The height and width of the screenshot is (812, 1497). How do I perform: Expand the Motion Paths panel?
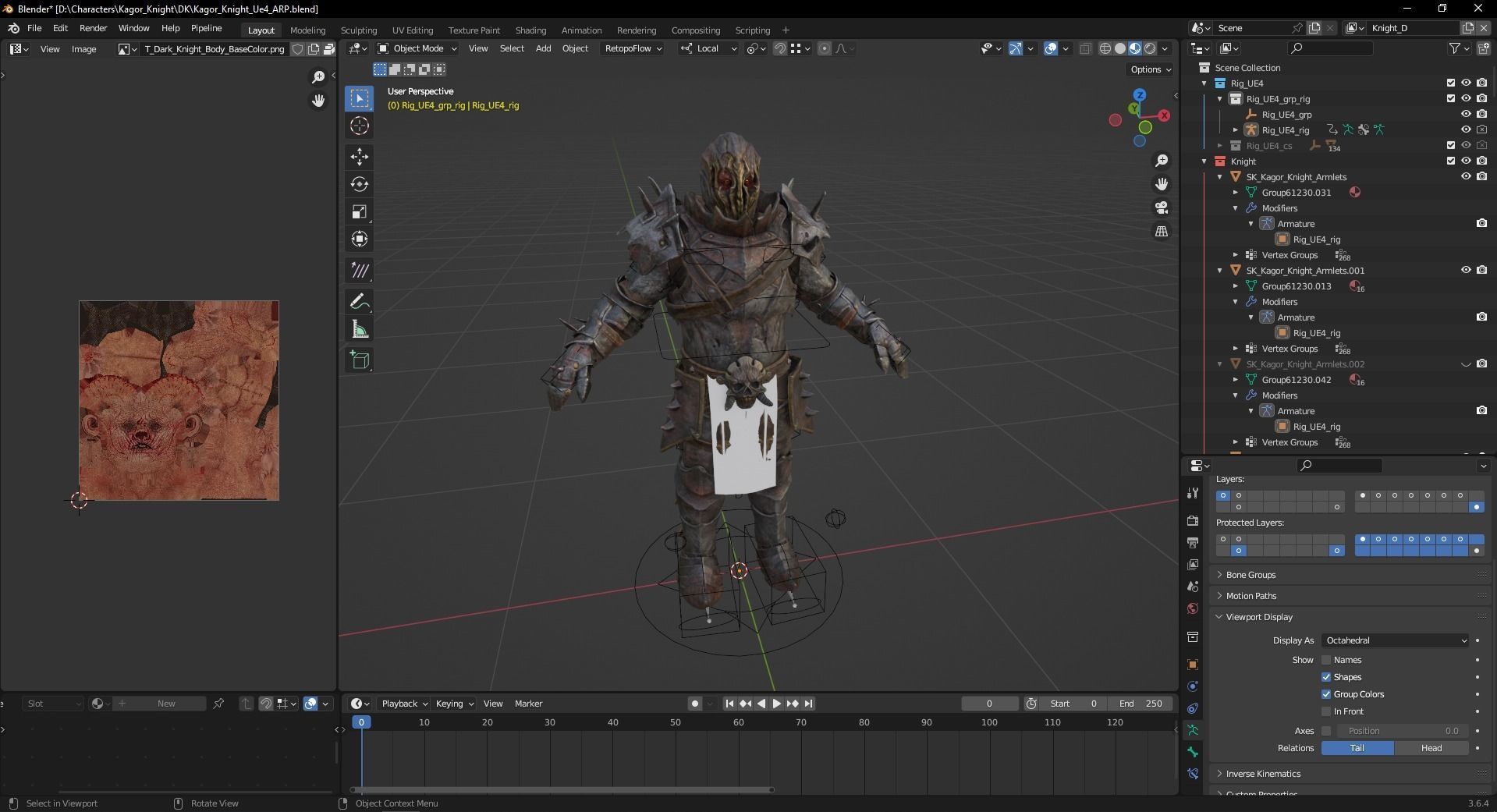pyautogui.click(x=1251, y=596)
